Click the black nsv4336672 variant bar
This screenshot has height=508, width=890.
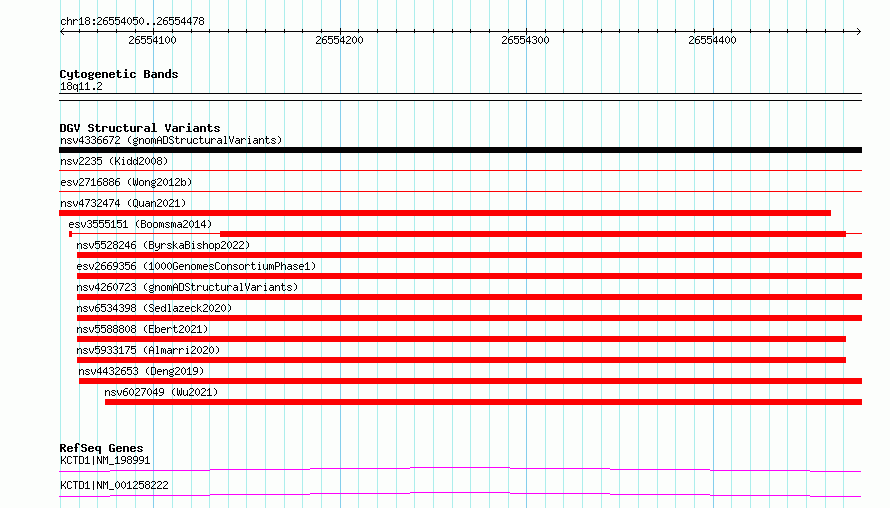pyautogui.click(x=460, y=150)
